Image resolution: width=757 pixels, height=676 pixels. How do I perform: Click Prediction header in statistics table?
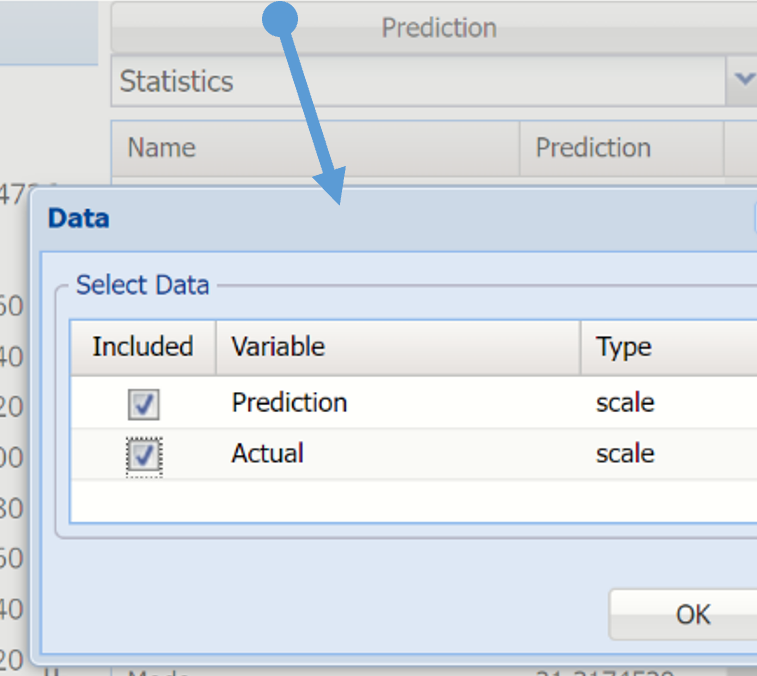point(621,148)
